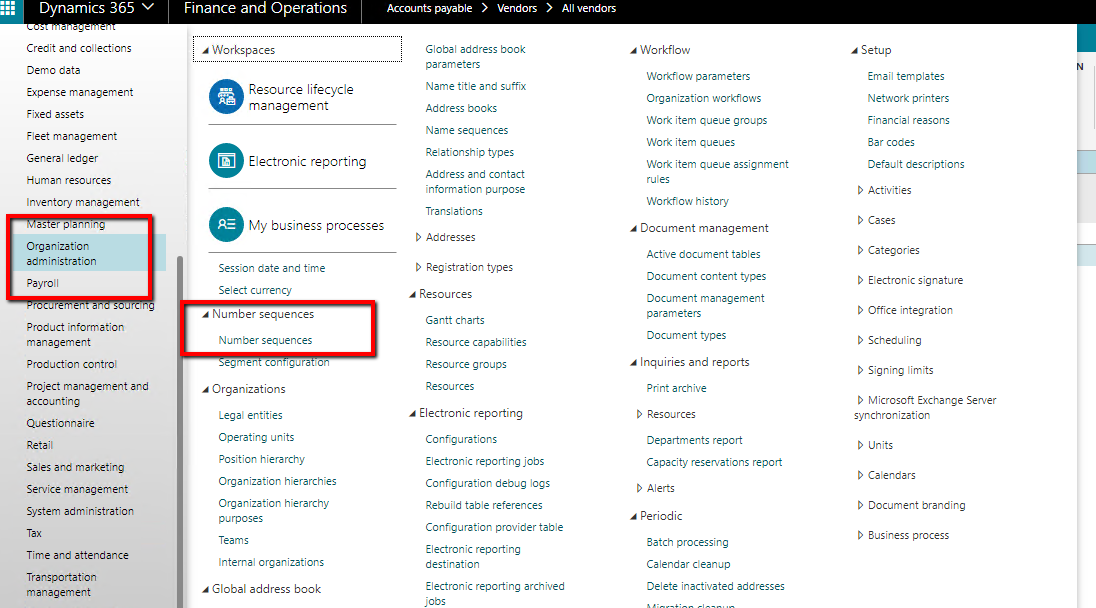The width and height of the screenshot is (1096, 608).
Task: Open Electronic reporting Configurations link
Action: (461, 440)
